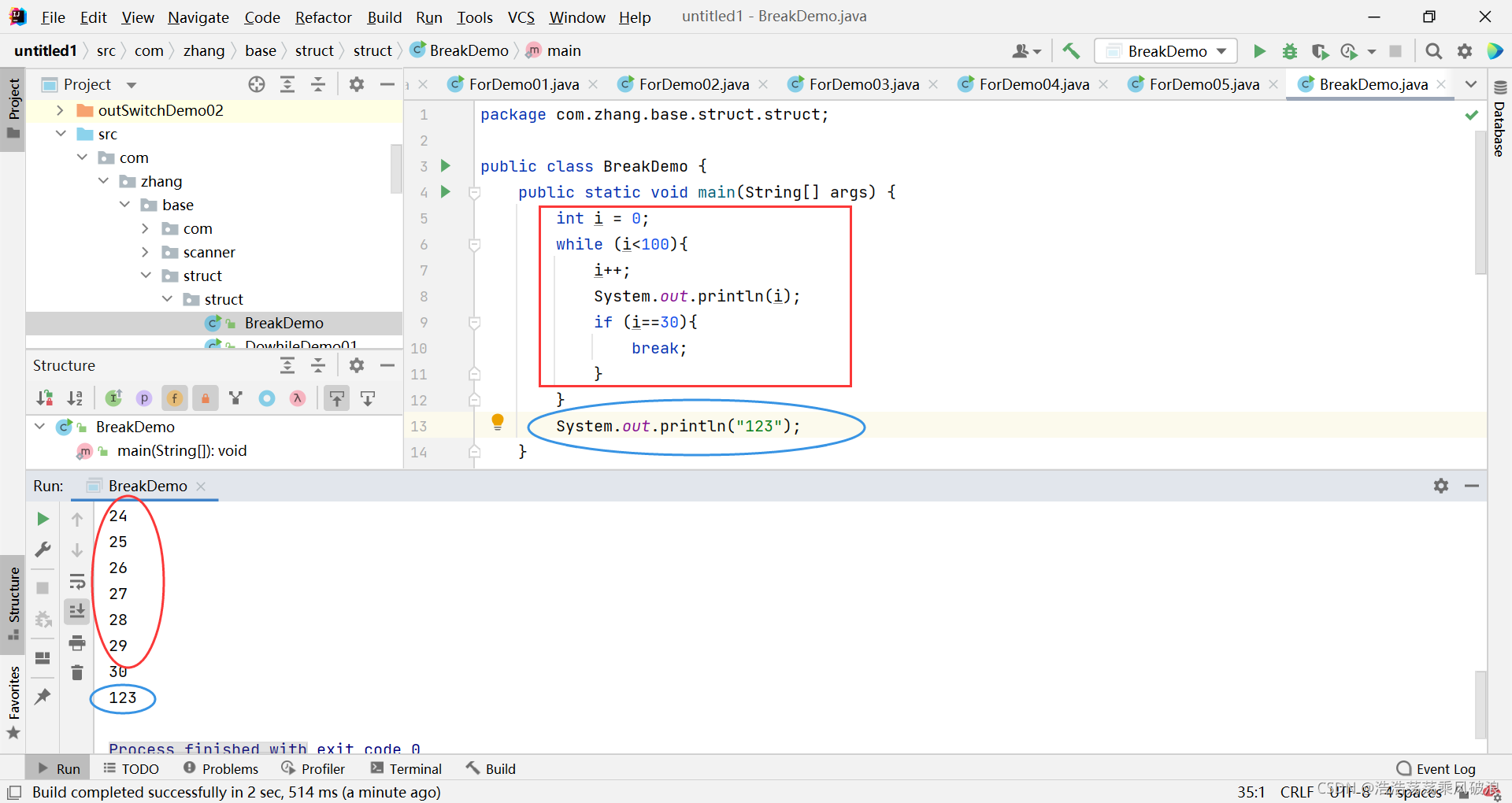Open Run panel settings gear
1512x803 pixels.
click(1441, 486)
